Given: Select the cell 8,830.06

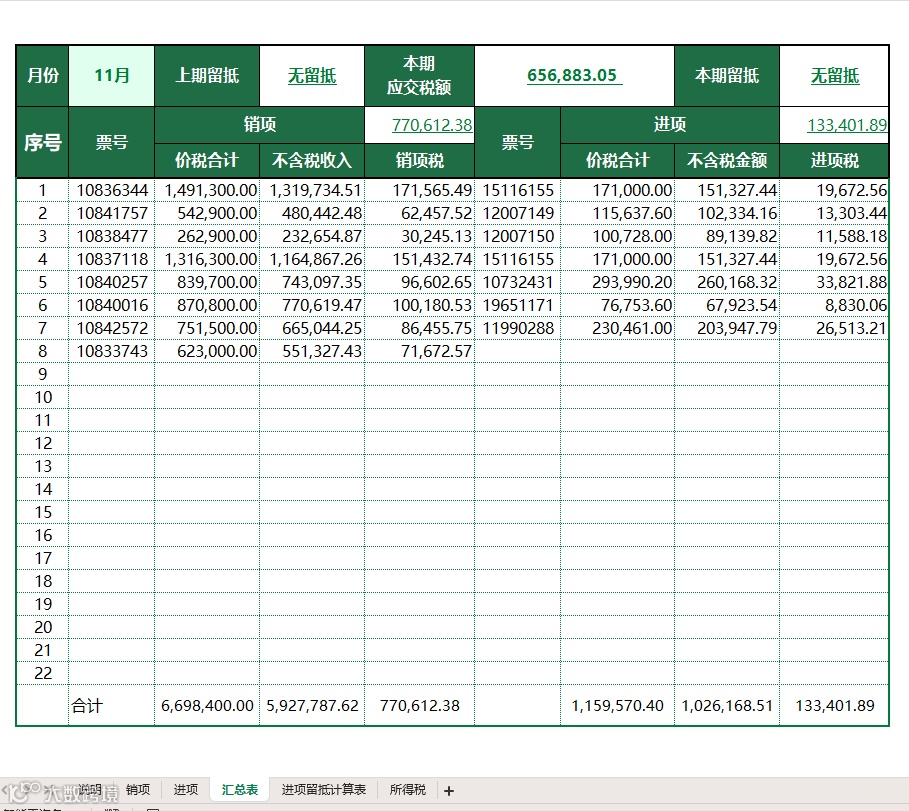Looking at the screenshot, I should click(834, 305).
